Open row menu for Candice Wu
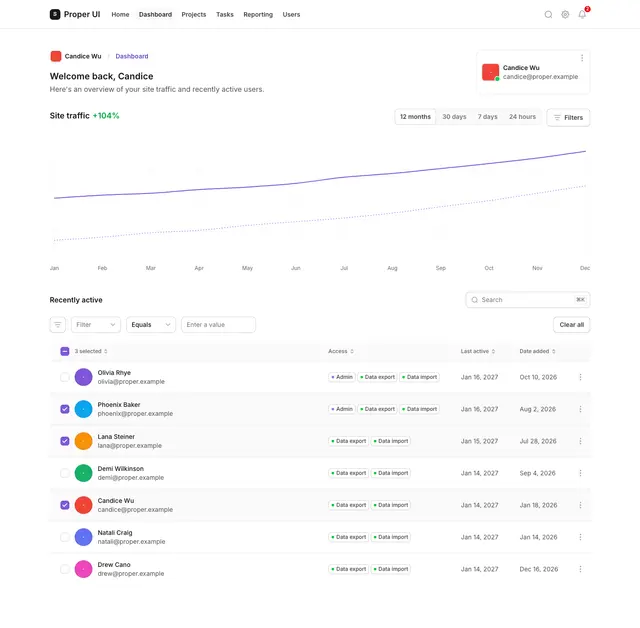 coord(580,505)
